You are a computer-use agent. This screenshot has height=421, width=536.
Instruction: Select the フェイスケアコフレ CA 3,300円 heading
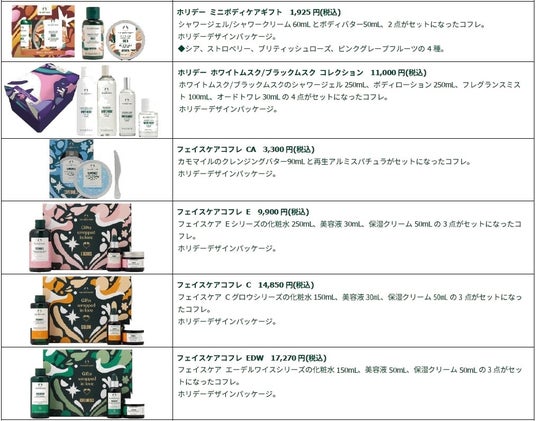(x=246, y=149)
